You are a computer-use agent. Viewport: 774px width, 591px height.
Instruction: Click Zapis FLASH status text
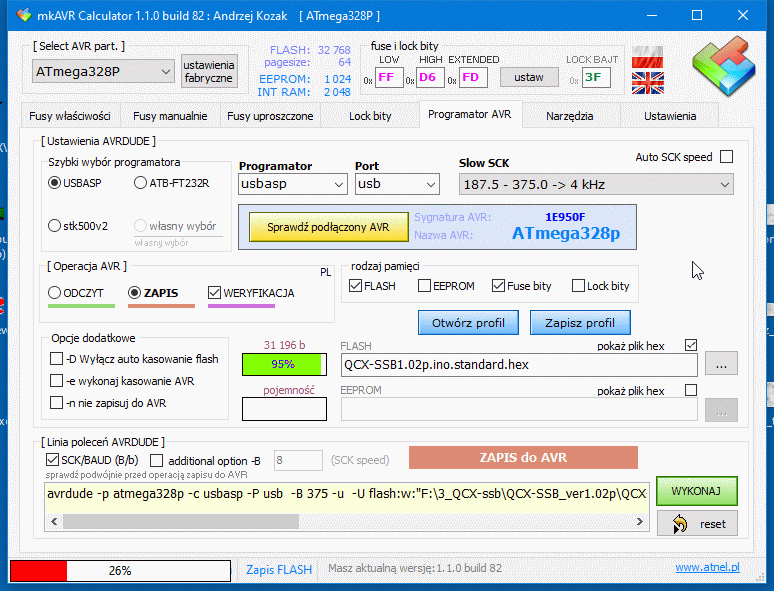pyautogui.click(x=279, y=570)
